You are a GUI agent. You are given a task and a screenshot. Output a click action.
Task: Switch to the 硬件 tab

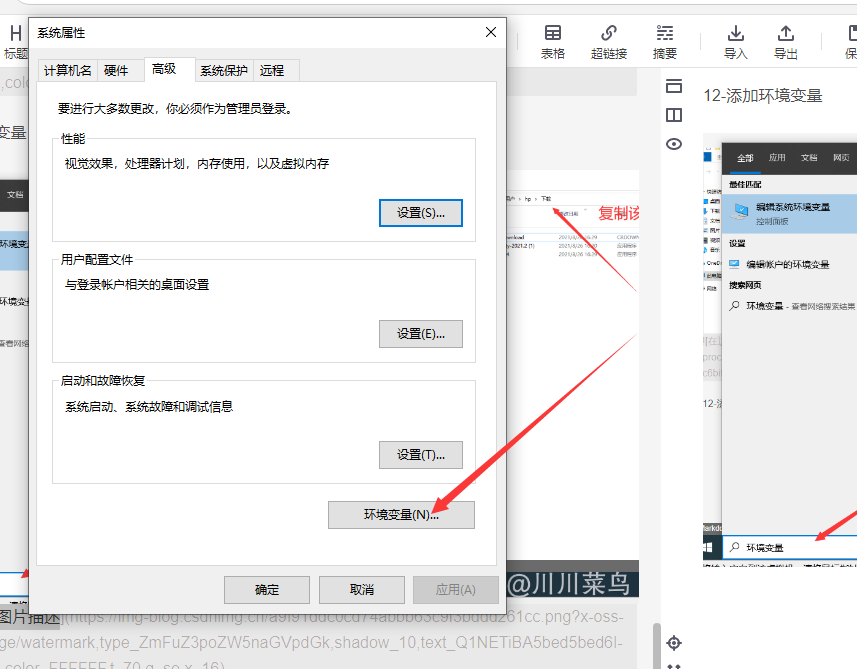[x=119, y=69]
